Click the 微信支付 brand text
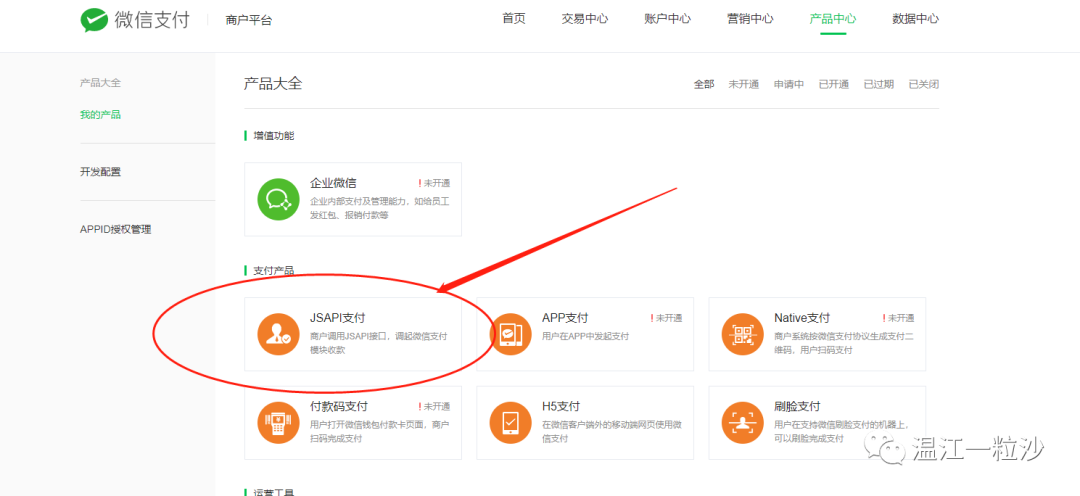 click(152, 19)
